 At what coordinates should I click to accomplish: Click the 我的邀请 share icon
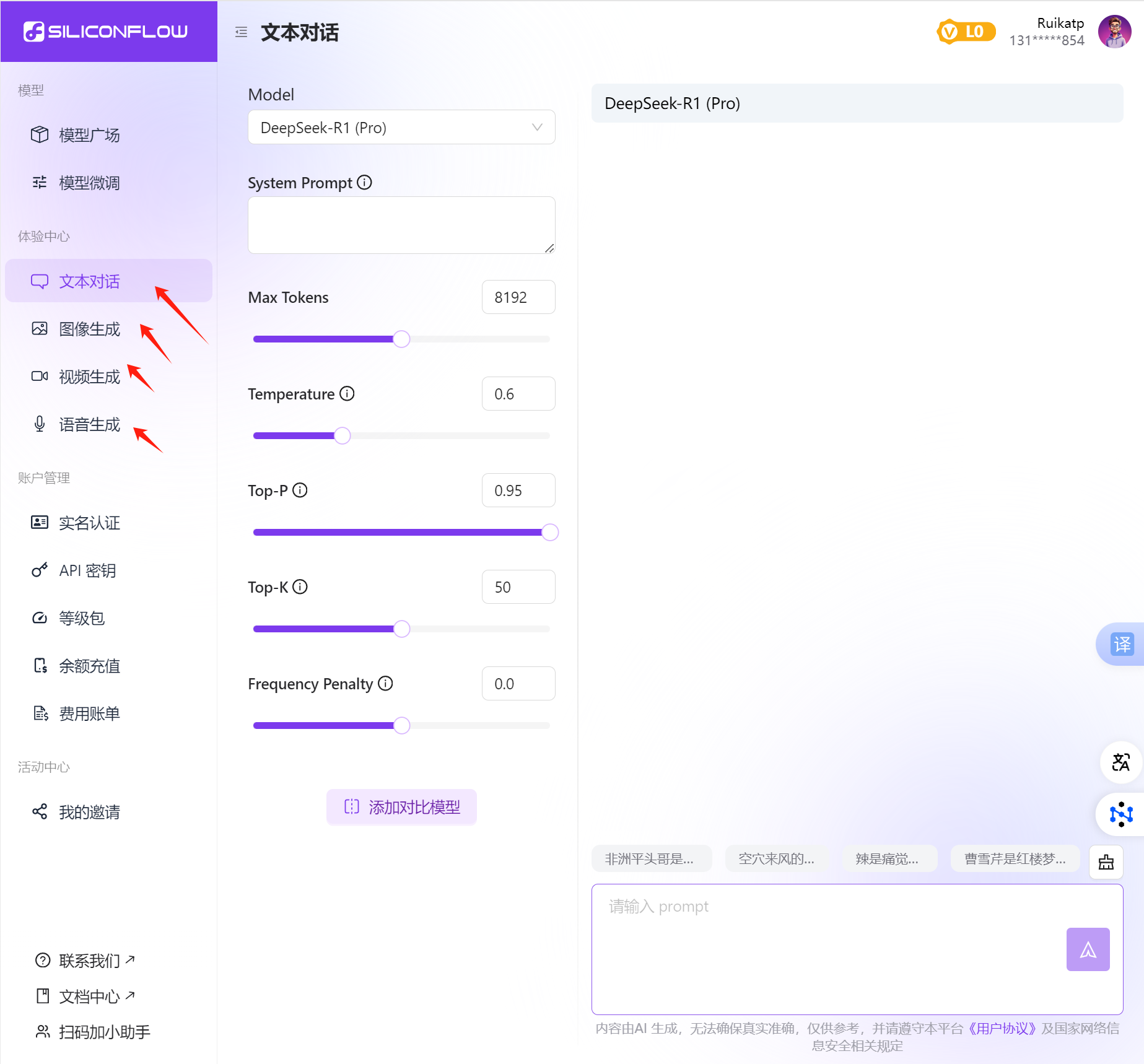(40, 812)
